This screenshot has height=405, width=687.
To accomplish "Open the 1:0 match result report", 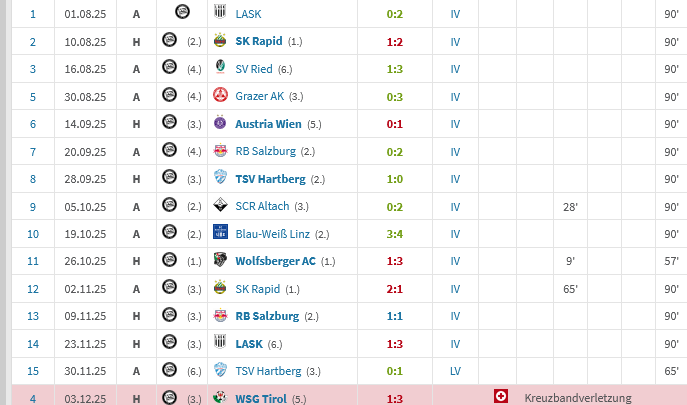I will [x=396, y=179].
